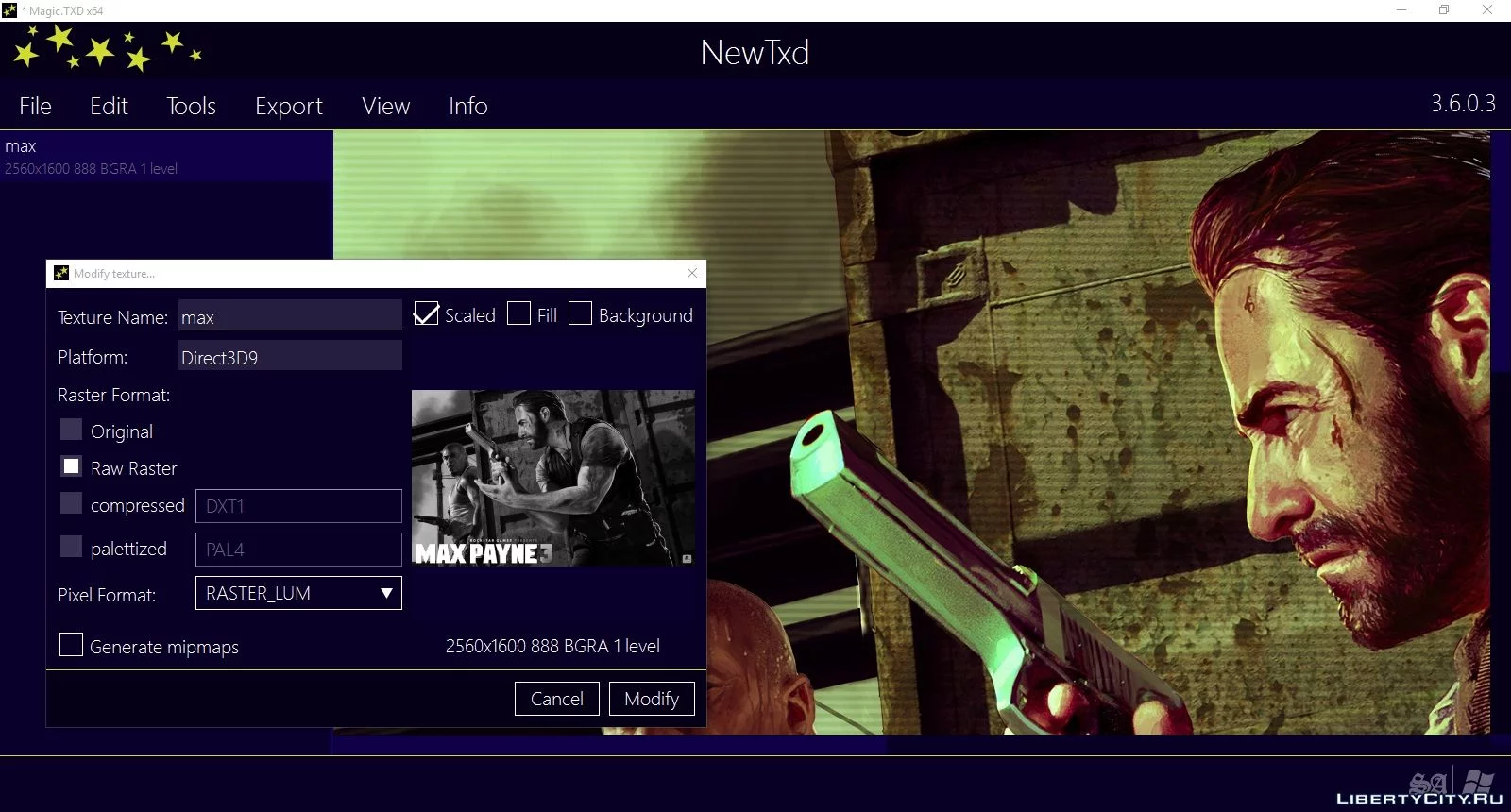Click the Modify texture dialog title icon
This screenshot has width=1511, height=812.
[61, 273]
